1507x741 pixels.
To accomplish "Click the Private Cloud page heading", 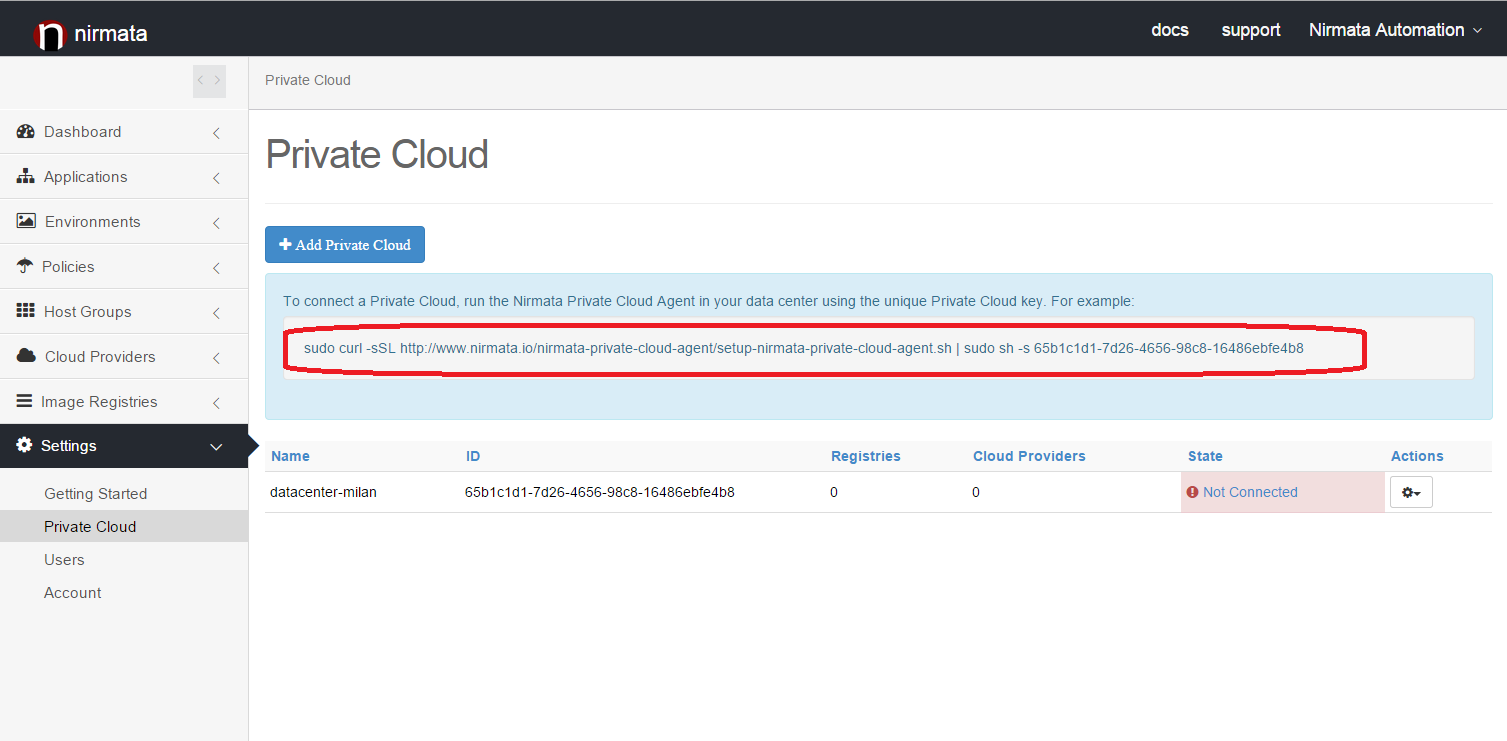I will click(x=377, y=155).
